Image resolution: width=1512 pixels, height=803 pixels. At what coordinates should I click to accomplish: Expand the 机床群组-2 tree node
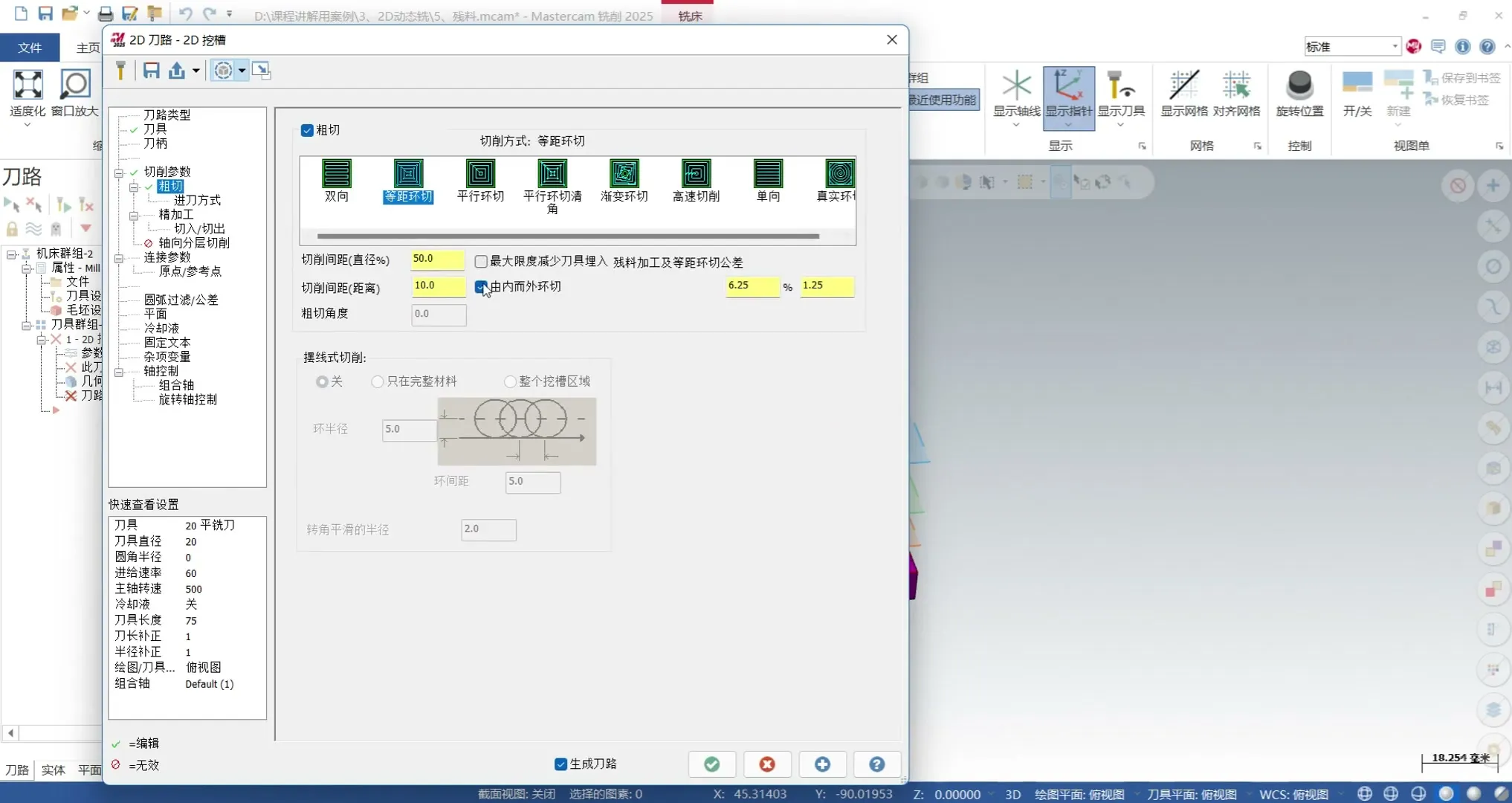[10, 253]
